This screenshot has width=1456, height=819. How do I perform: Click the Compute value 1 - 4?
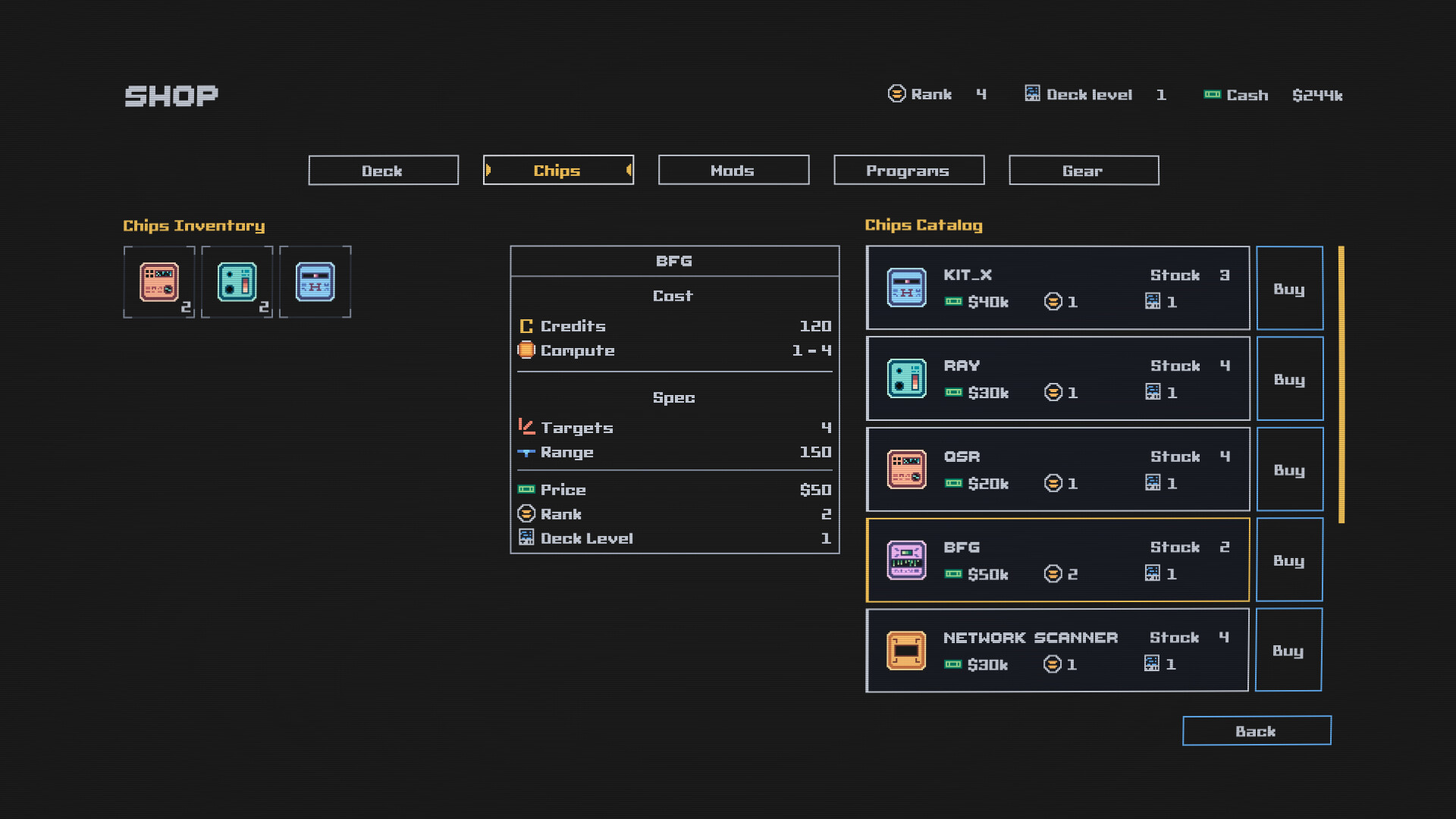(x=811, y=350)
